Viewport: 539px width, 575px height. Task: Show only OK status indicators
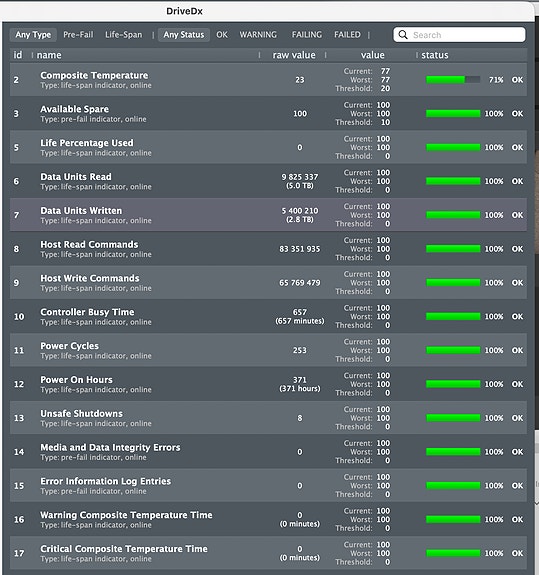tap(222, 35)
